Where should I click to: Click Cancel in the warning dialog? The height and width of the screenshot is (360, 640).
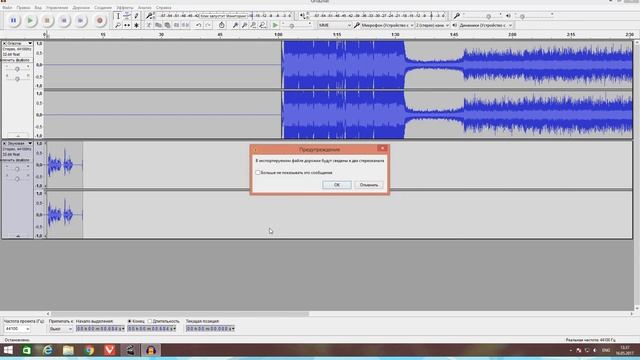[369, 185]
